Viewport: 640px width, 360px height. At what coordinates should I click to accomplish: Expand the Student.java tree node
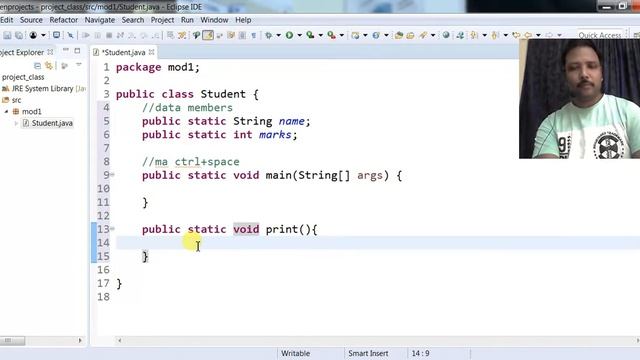pos(16,123)
